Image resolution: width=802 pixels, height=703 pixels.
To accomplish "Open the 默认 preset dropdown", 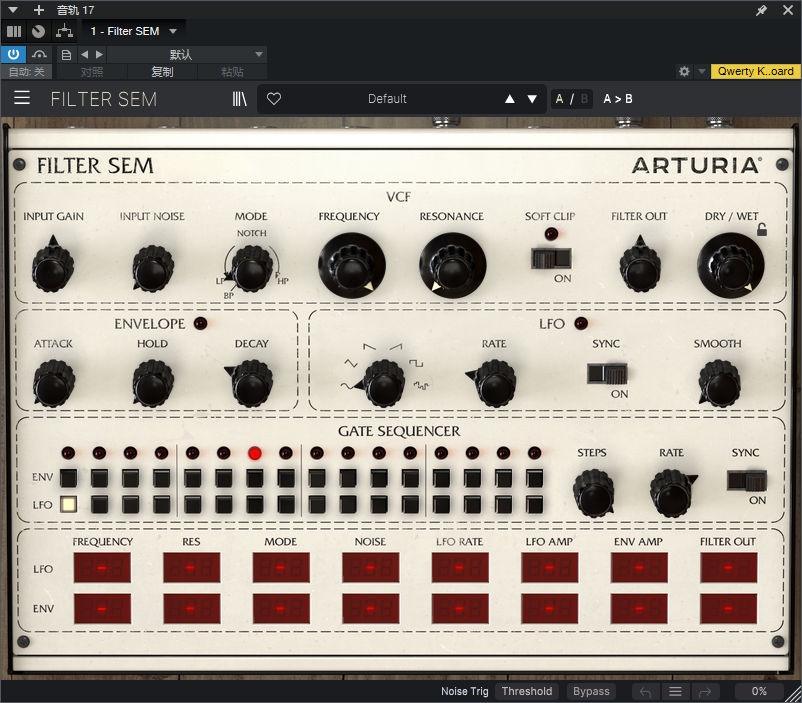I will tap(186, 54).
